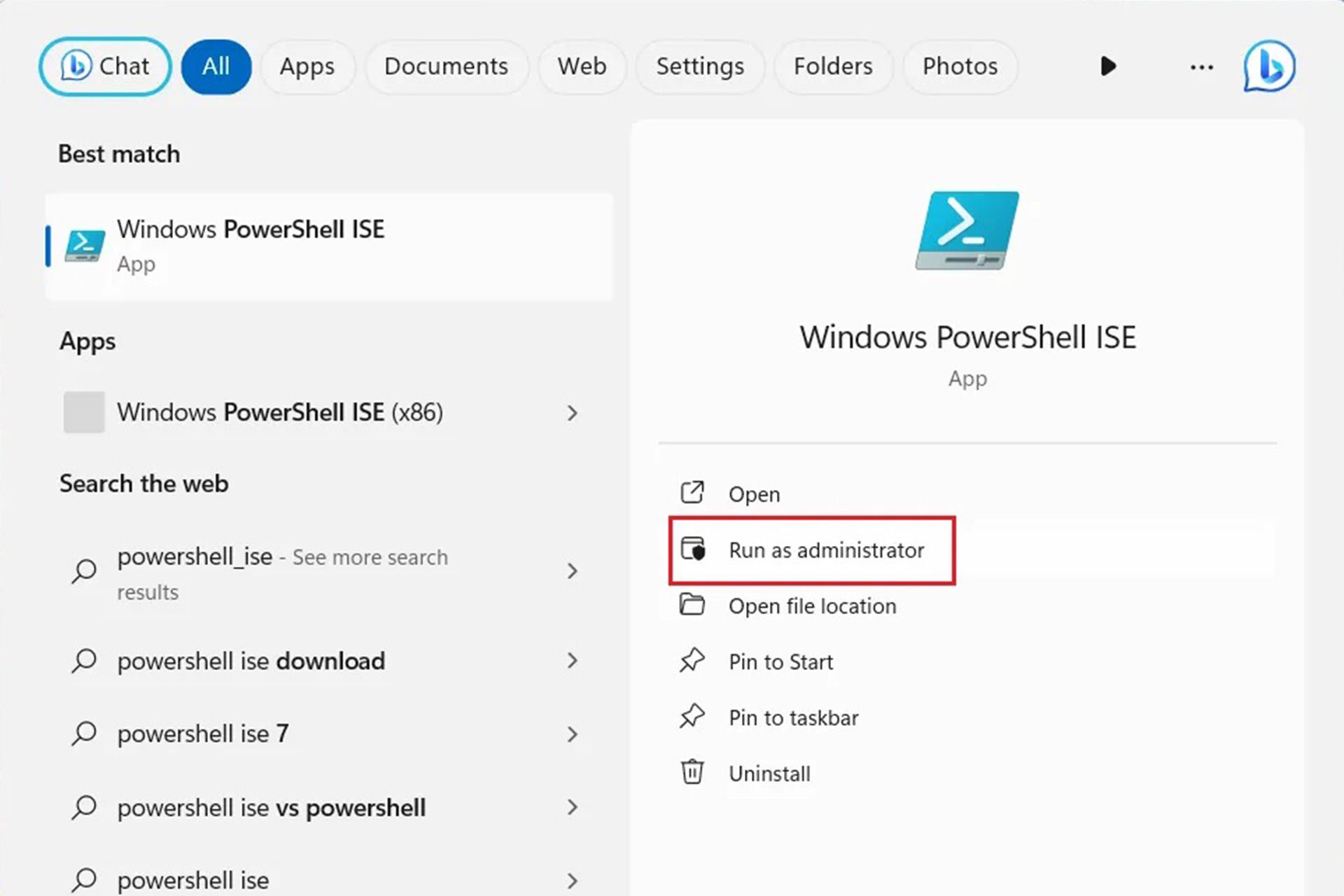Image resolution: width=1344 pixels, height=896 pixels.
Task: Expand chevron for powershell_ise web result
Action: point(572,571)
